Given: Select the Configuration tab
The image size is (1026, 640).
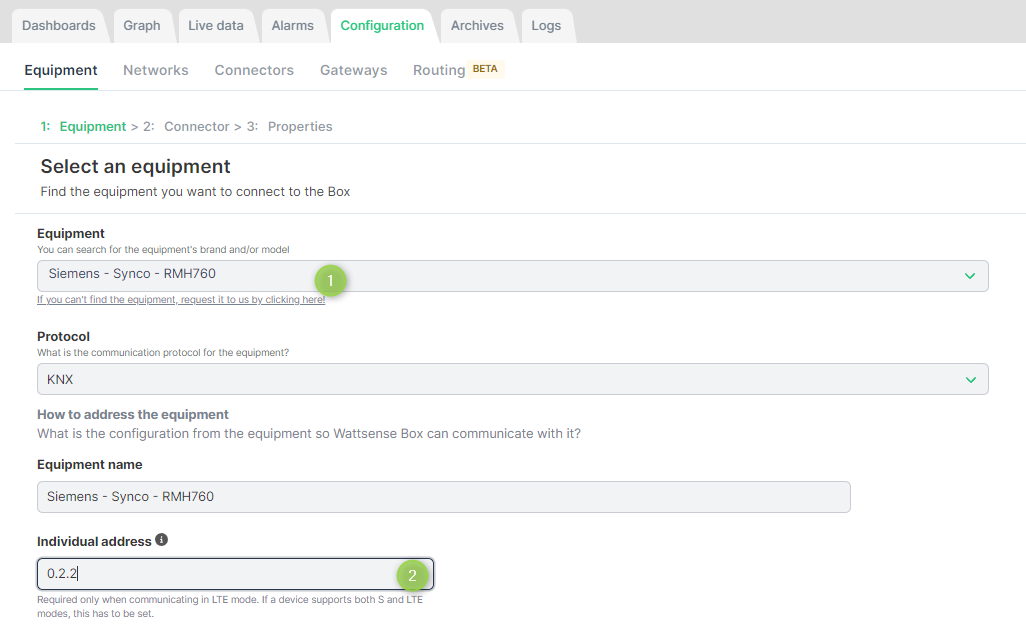Looking at the screenshot, I should point(382,26).
